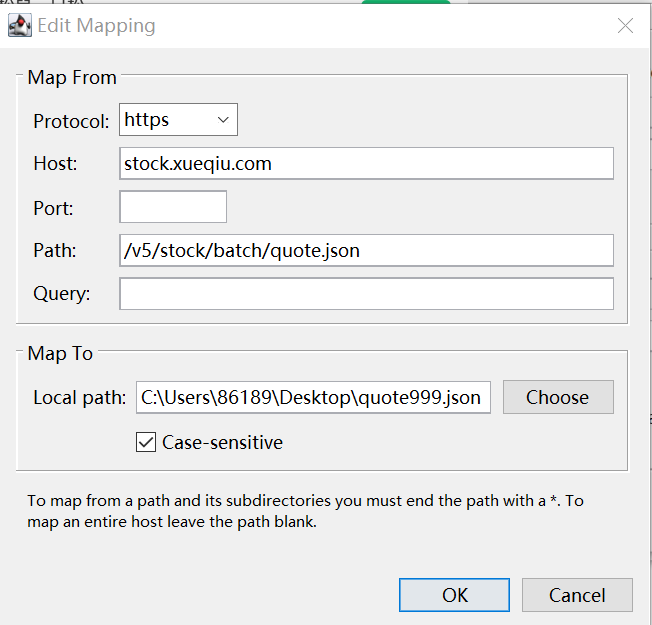
Task: Click the Host label
Action: [55, 163]
